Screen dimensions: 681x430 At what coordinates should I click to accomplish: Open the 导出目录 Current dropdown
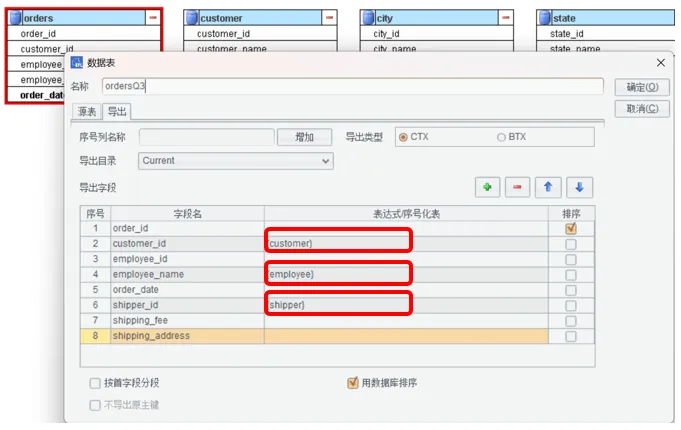click(x=236, y=161)
